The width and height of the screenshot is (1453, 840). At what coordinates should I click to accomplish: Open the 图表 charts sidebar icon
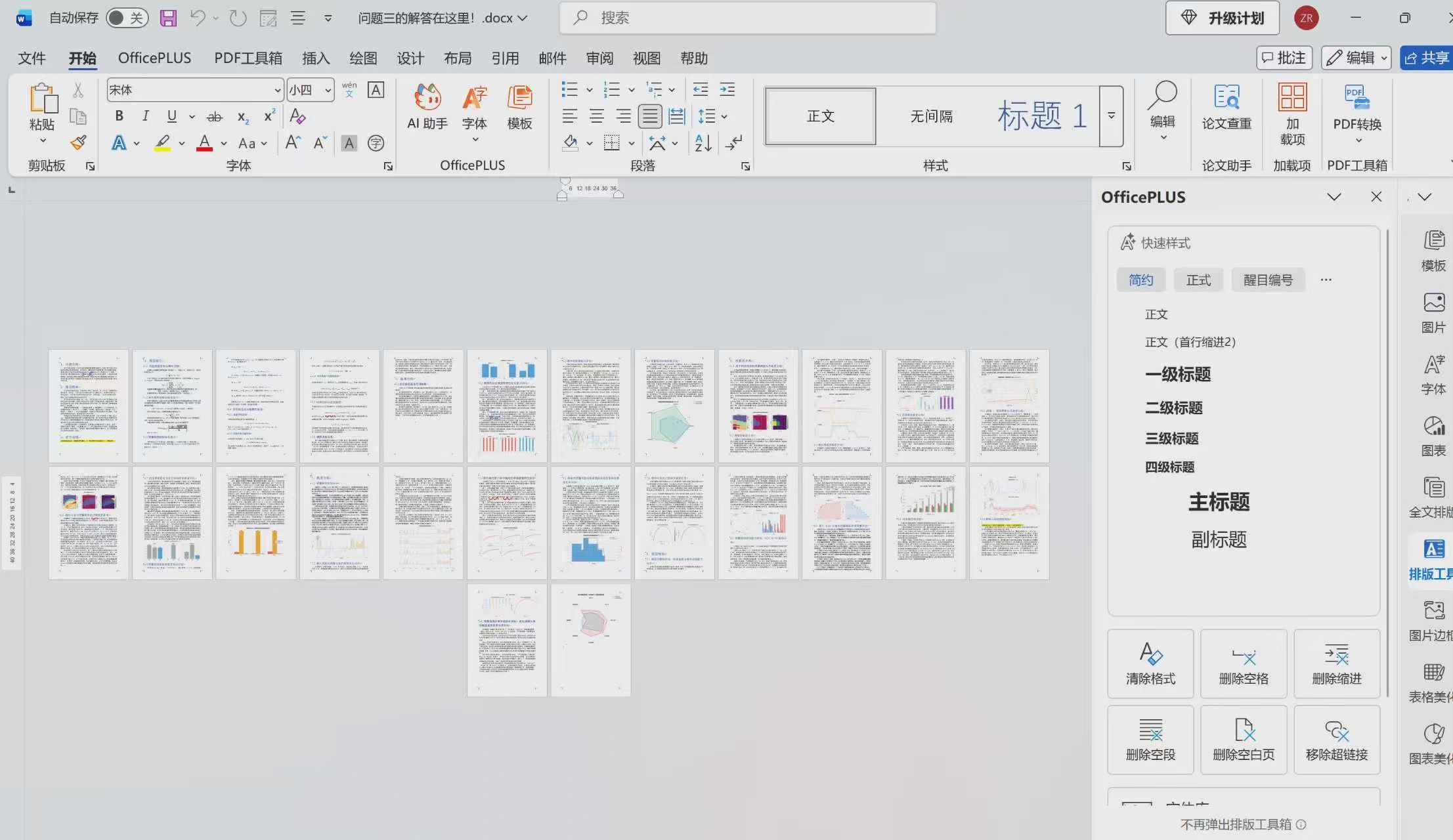coord(1433,436)
